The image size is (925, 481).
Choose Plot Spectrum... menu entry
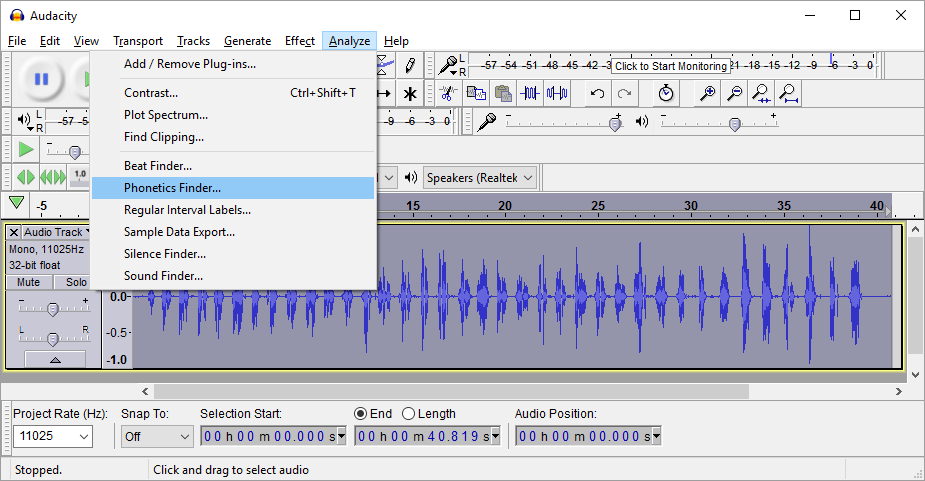click(x=233, y=114)
